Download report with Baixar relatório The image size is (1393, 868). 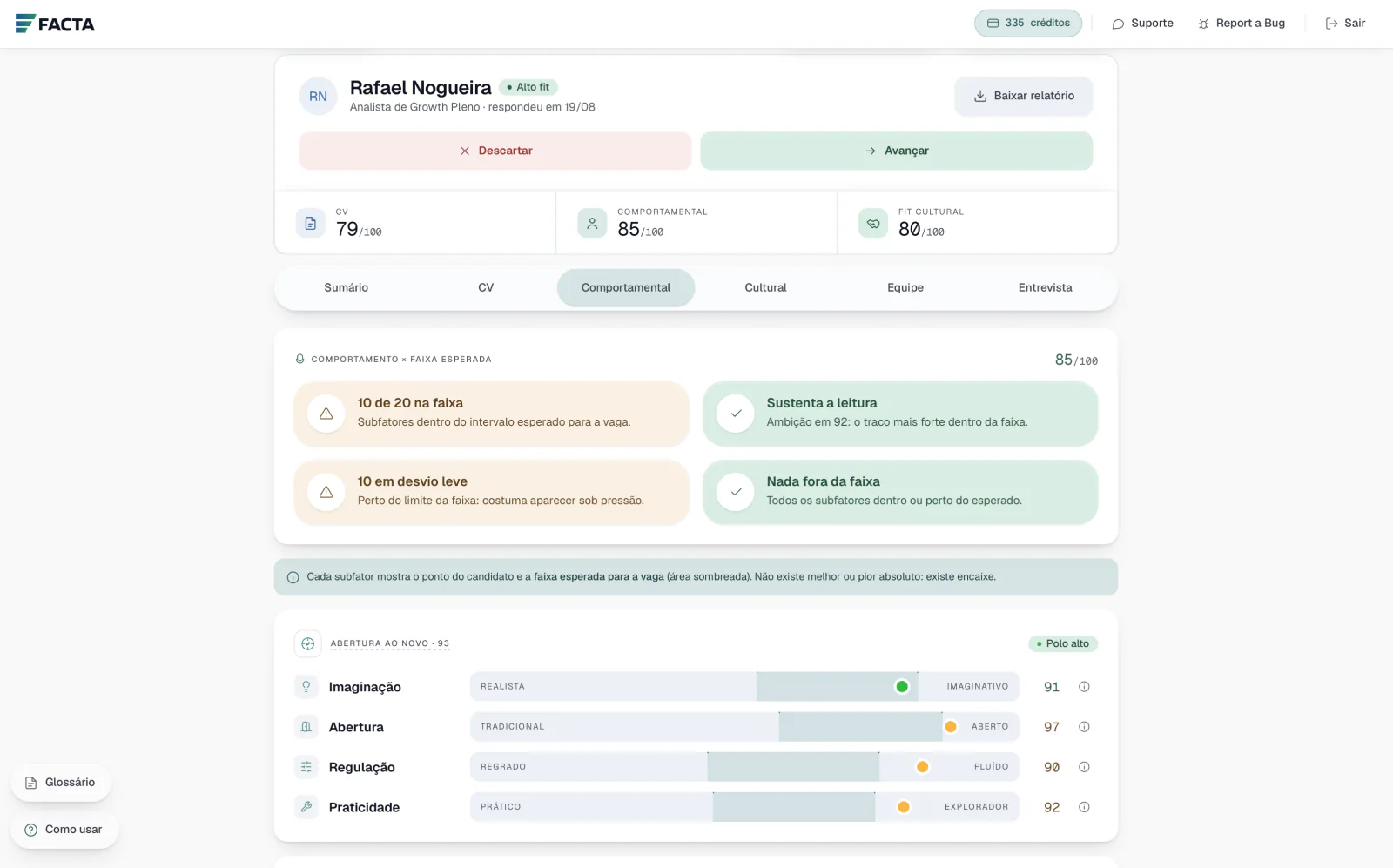[1024, 96]
